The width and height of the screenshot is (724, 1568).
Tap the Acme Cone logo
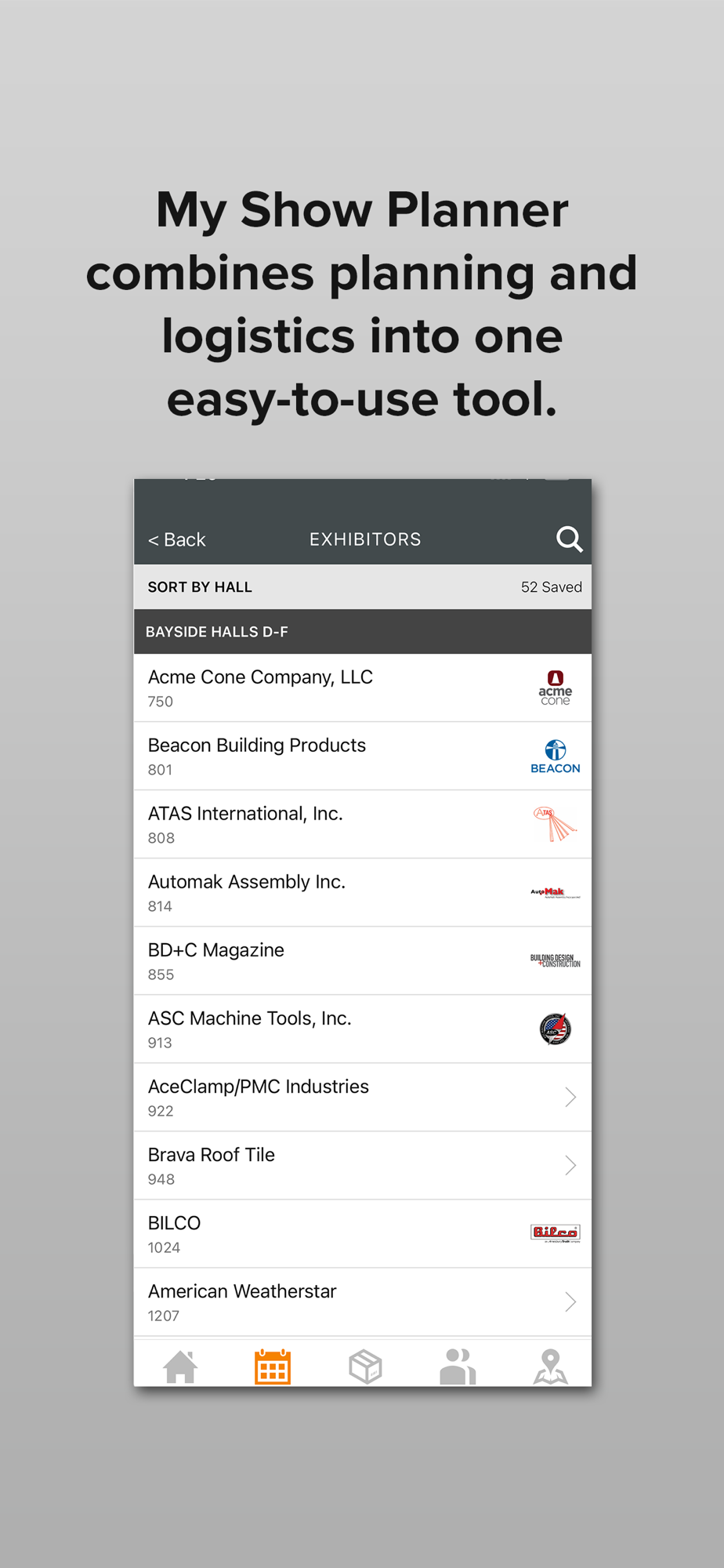point(556,688)
